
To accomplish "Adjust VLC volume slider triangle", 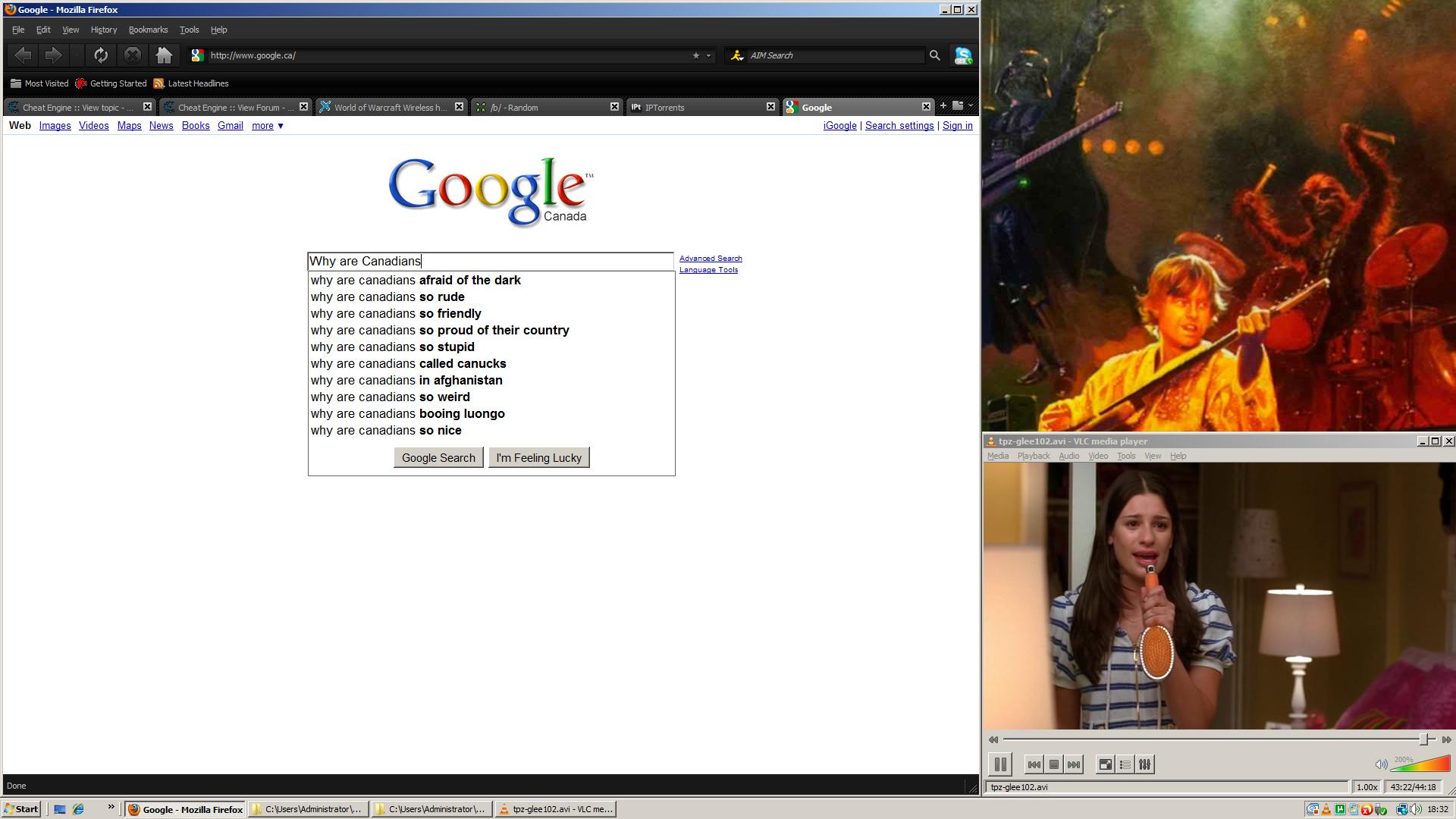I will (x=1422, y=763).
